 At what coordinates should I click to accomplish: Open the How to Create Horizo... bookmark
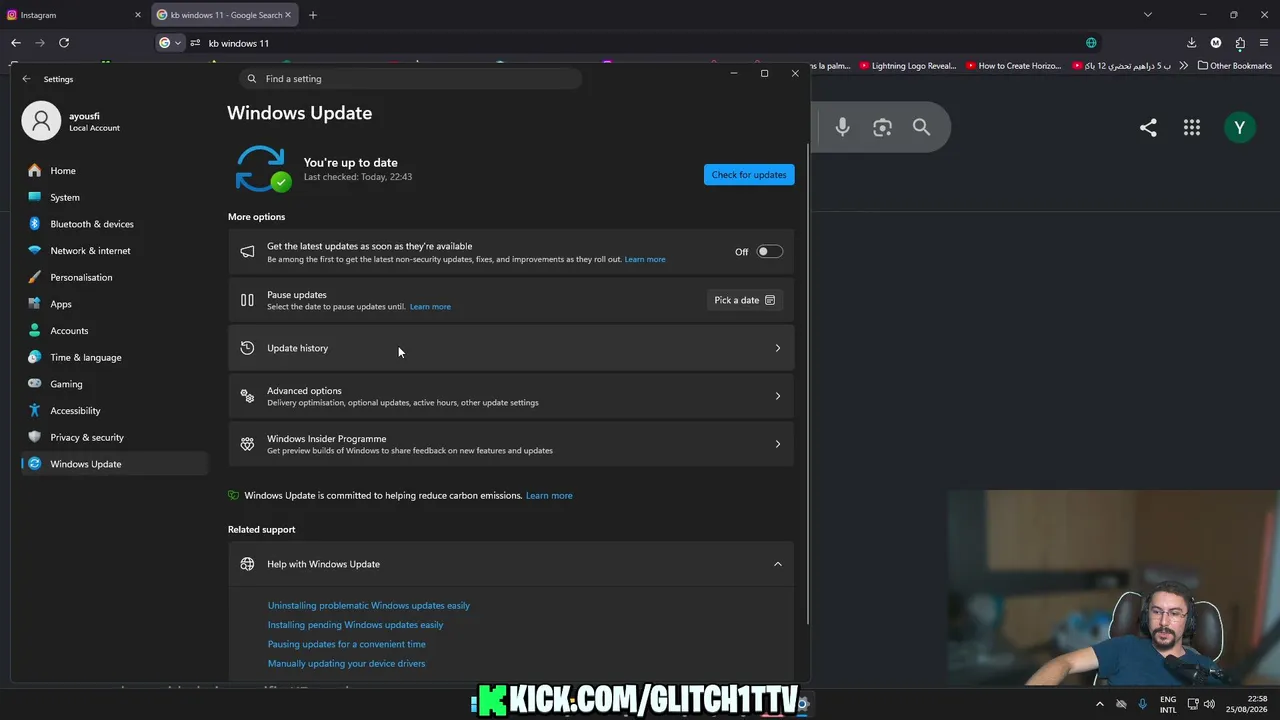click(x=1013, y=66)
